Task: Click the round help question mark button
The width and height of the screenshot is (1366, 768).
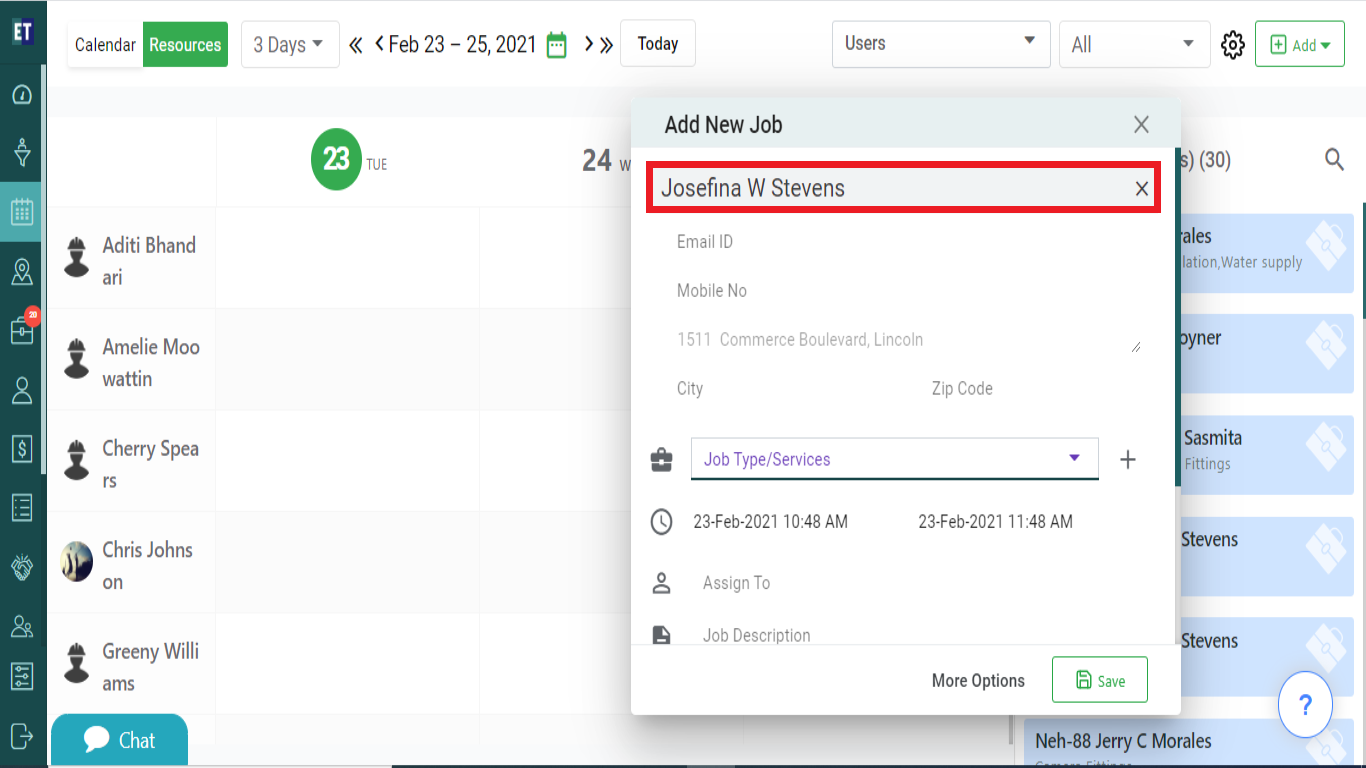Action: [1305, 705]
